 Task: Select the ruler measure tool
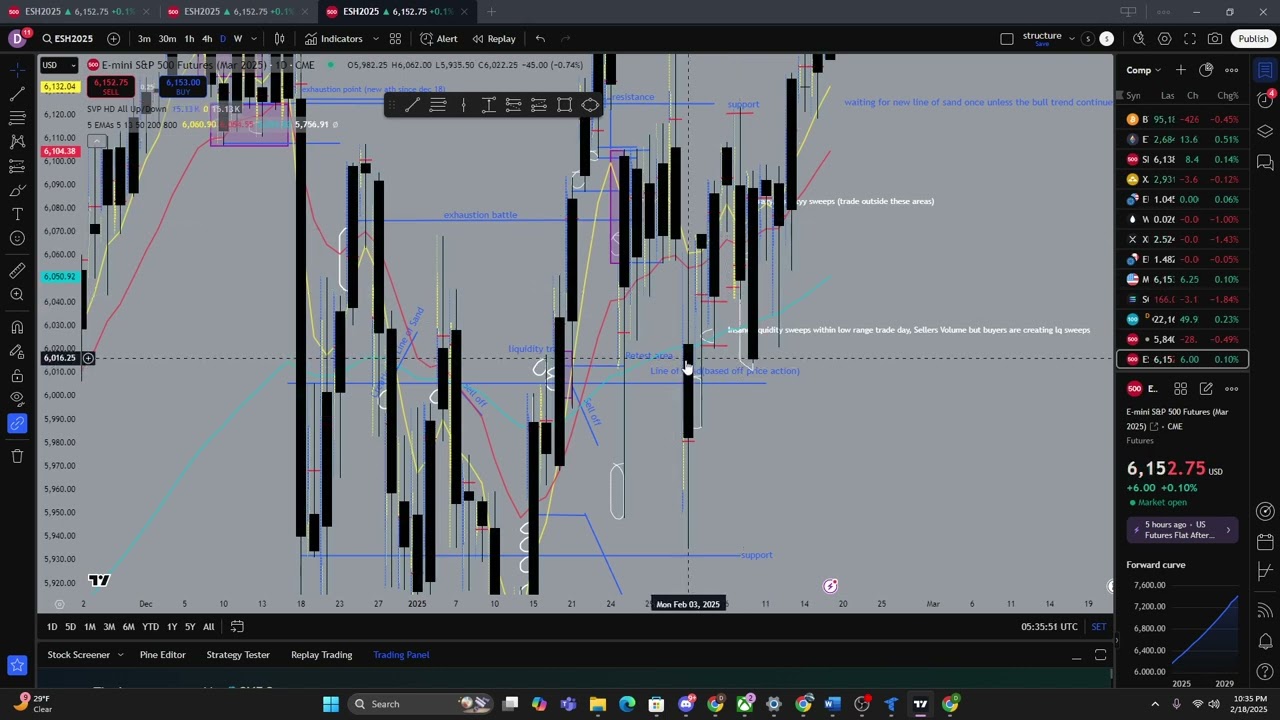17,270
